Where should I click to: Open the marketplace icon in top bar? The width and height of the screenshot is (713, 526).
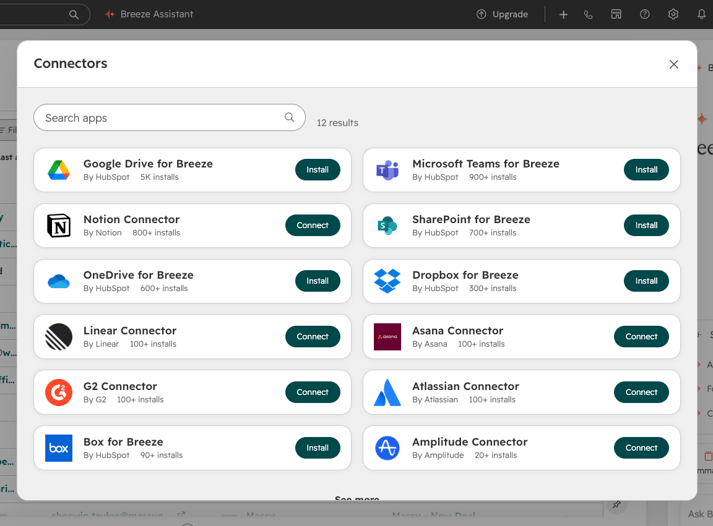pyautogui.click(x=616, y=14)
